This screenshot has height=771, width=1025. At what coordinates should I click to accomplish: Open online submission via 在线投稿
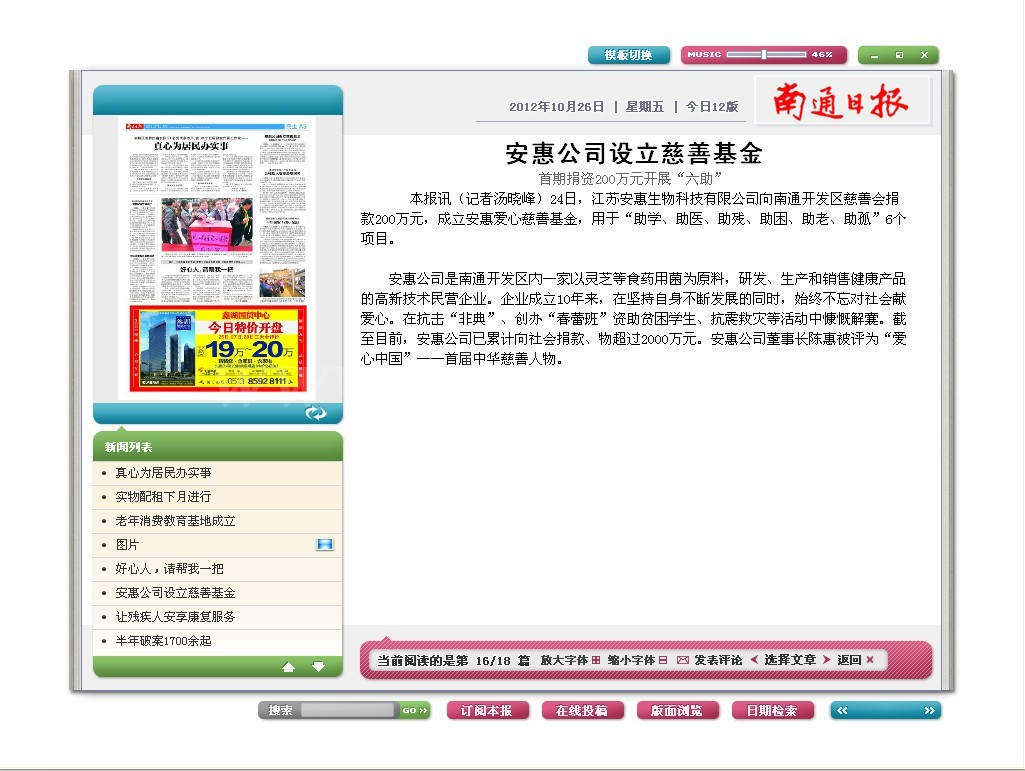click(582, 711)
